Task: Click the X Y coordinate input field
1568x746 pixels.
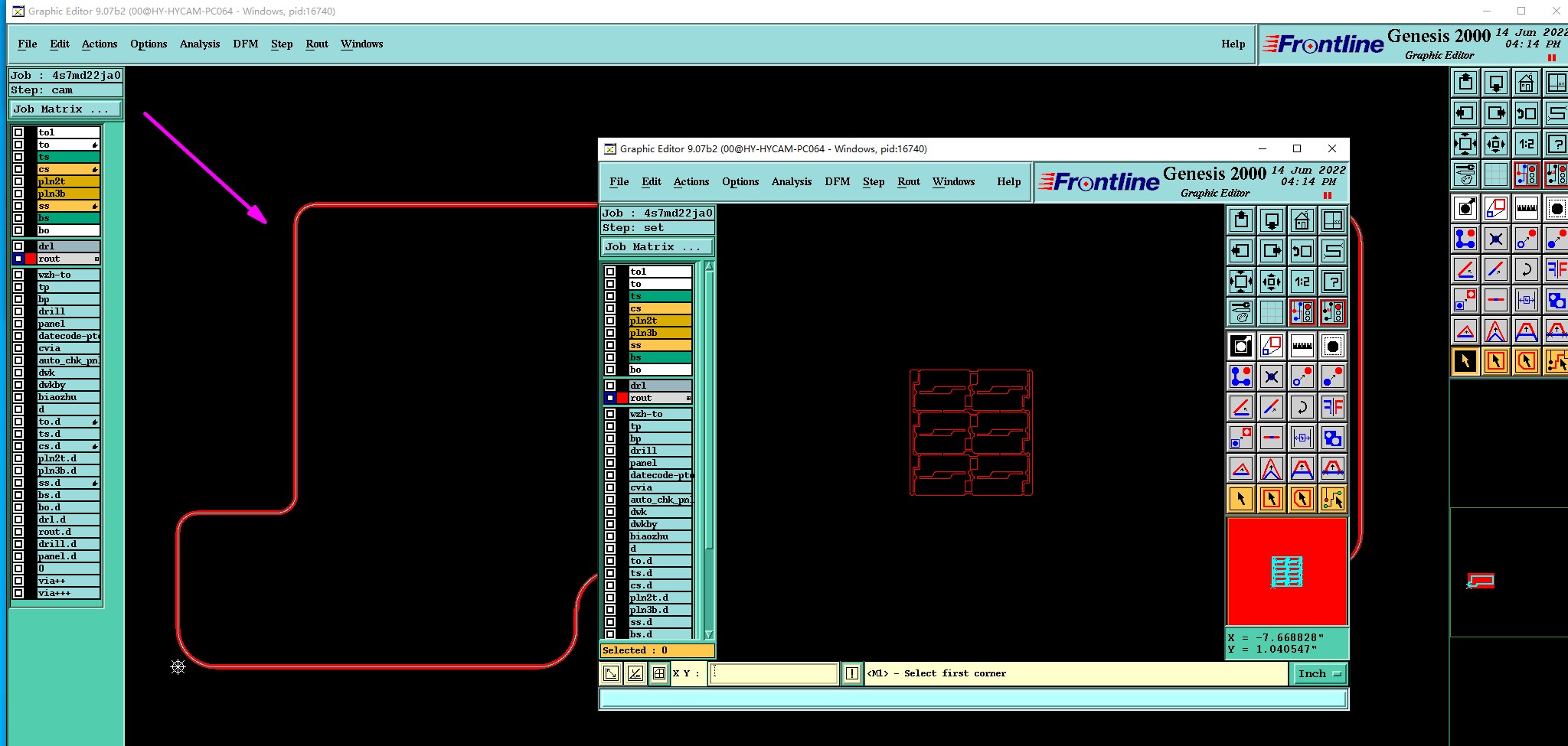Action: click(x=773, y=673)
